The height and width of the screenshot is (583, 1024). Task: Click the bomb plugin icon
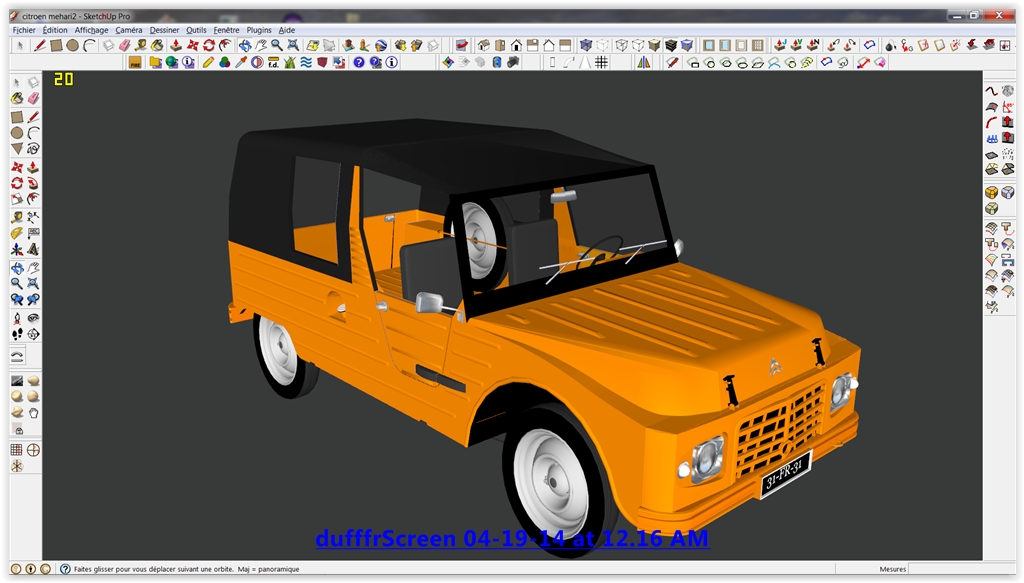click(x=889, y=45)
